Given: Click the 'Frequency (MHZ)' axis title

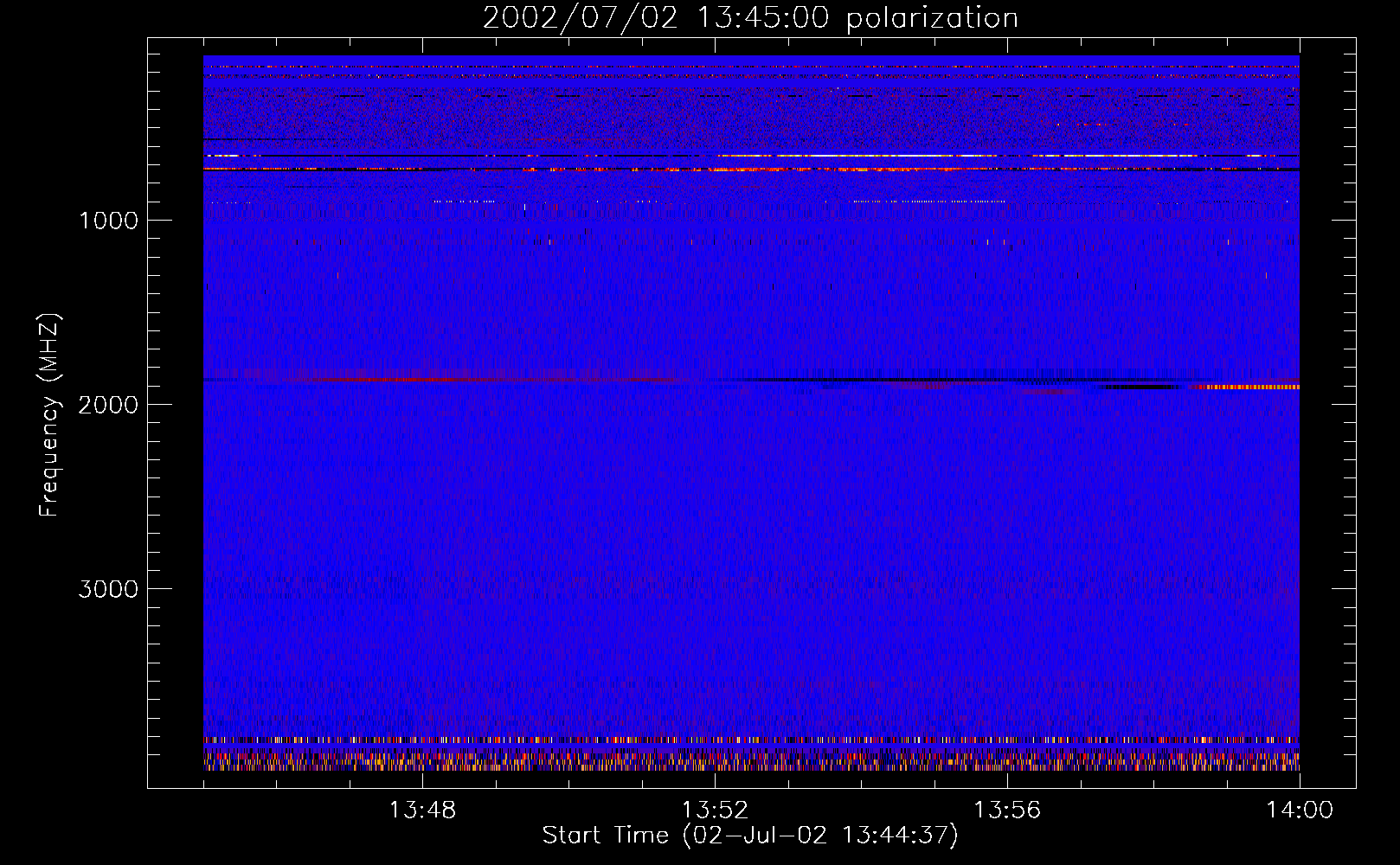Looking at the screenshot, I should pyautogui.click(x=49, y=415).
